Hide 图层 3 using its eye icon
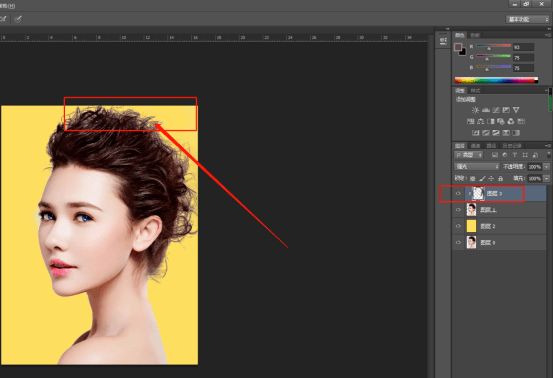 (x=458, y=193)
